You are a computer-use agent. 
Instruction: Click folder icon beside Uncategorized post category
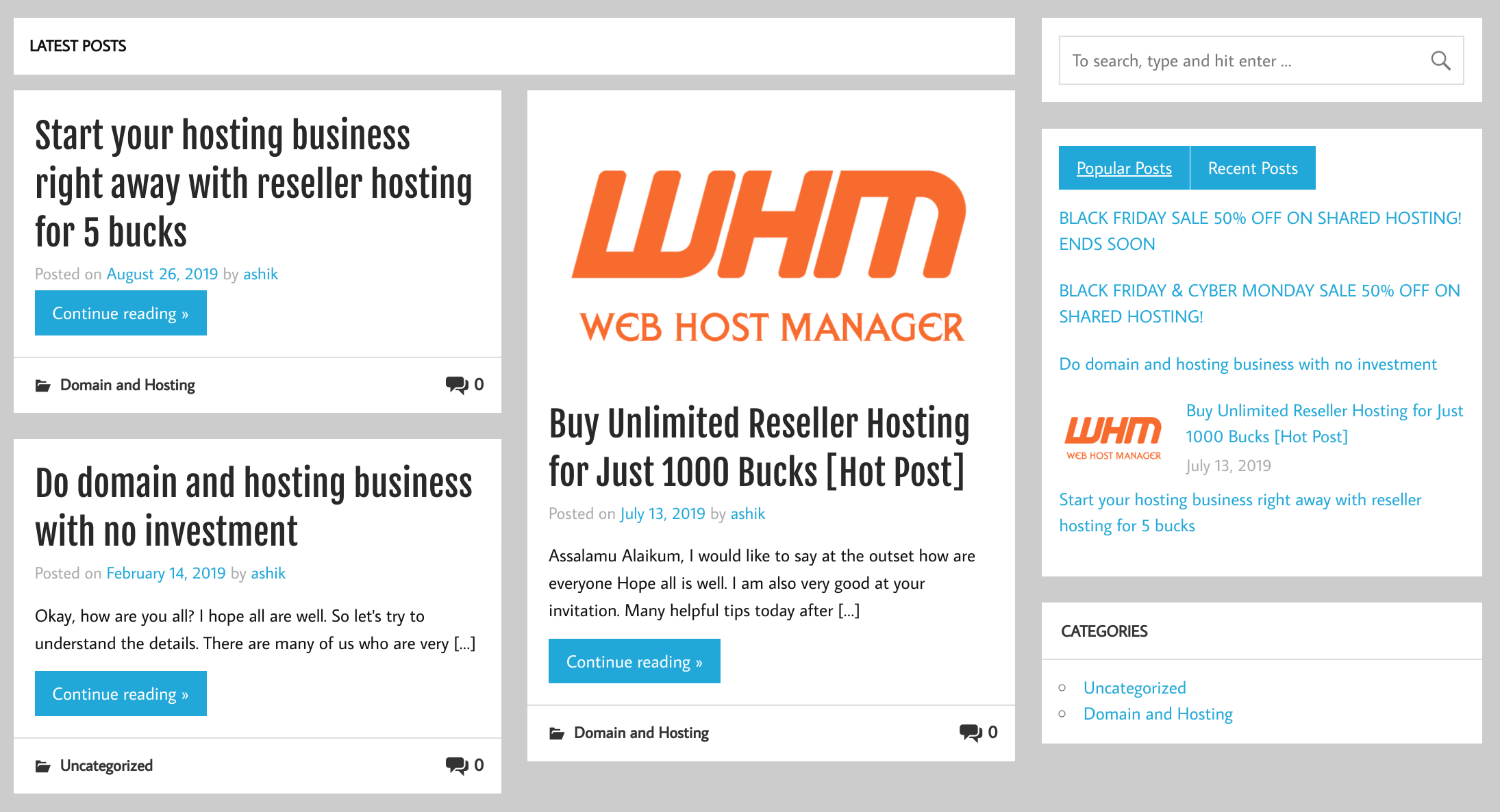43,766
